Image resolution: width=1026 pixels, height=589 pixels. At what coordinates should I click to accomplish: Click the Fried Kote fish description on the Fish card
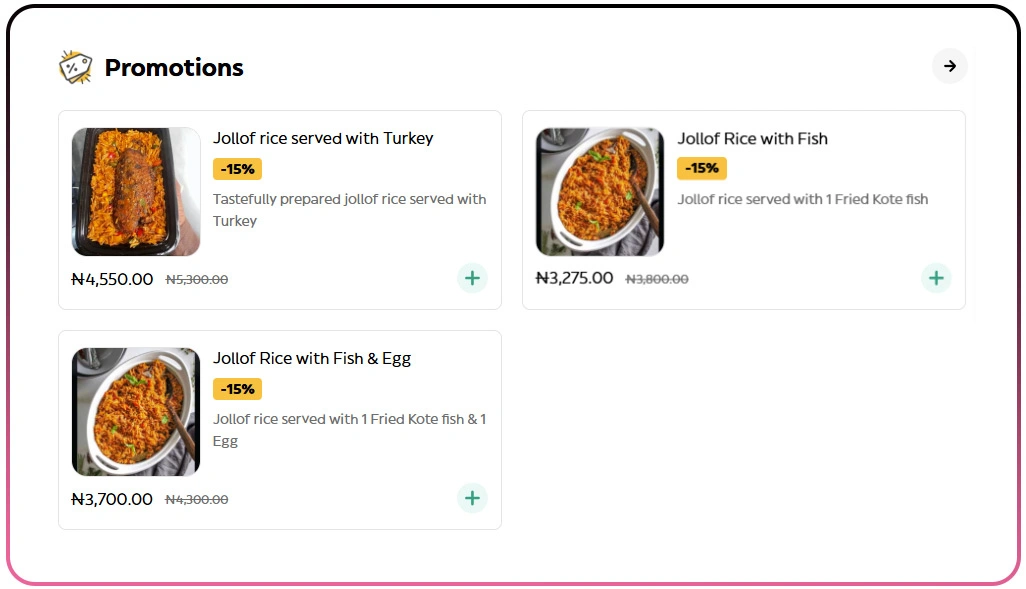[802, 199]
